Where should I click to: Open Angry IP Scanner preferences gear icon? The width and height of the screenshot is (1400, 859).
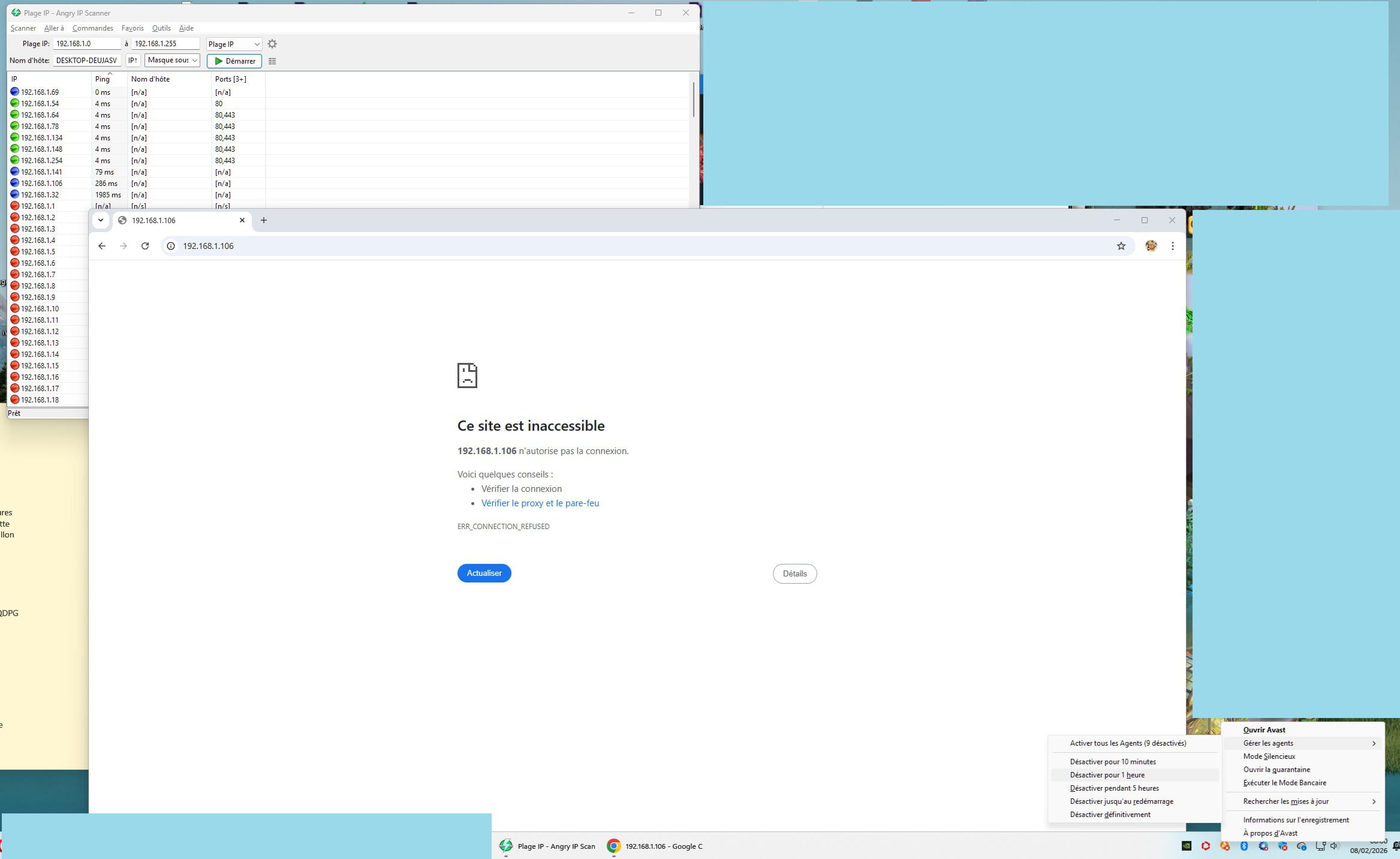pyautogui.click(x=272, y=44)
